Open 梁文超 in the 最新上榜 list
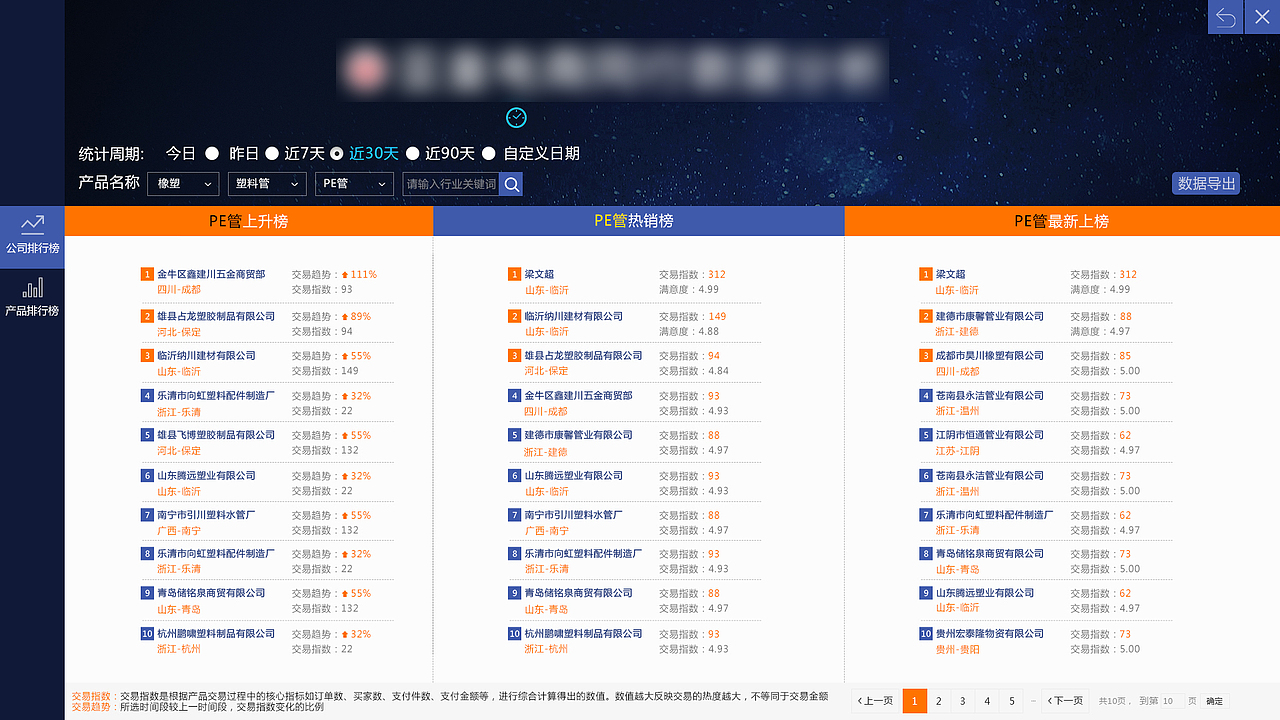 (x=950, y=274)
